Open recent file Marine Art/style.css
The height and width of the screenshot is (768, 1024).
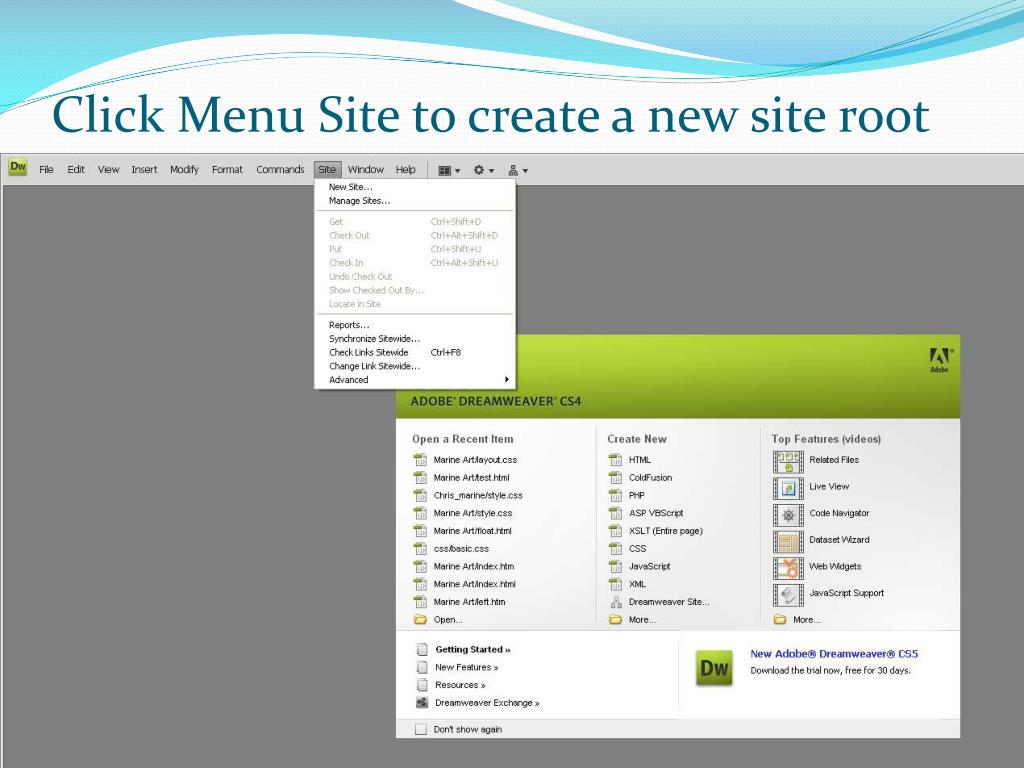[x=473, y=513]
